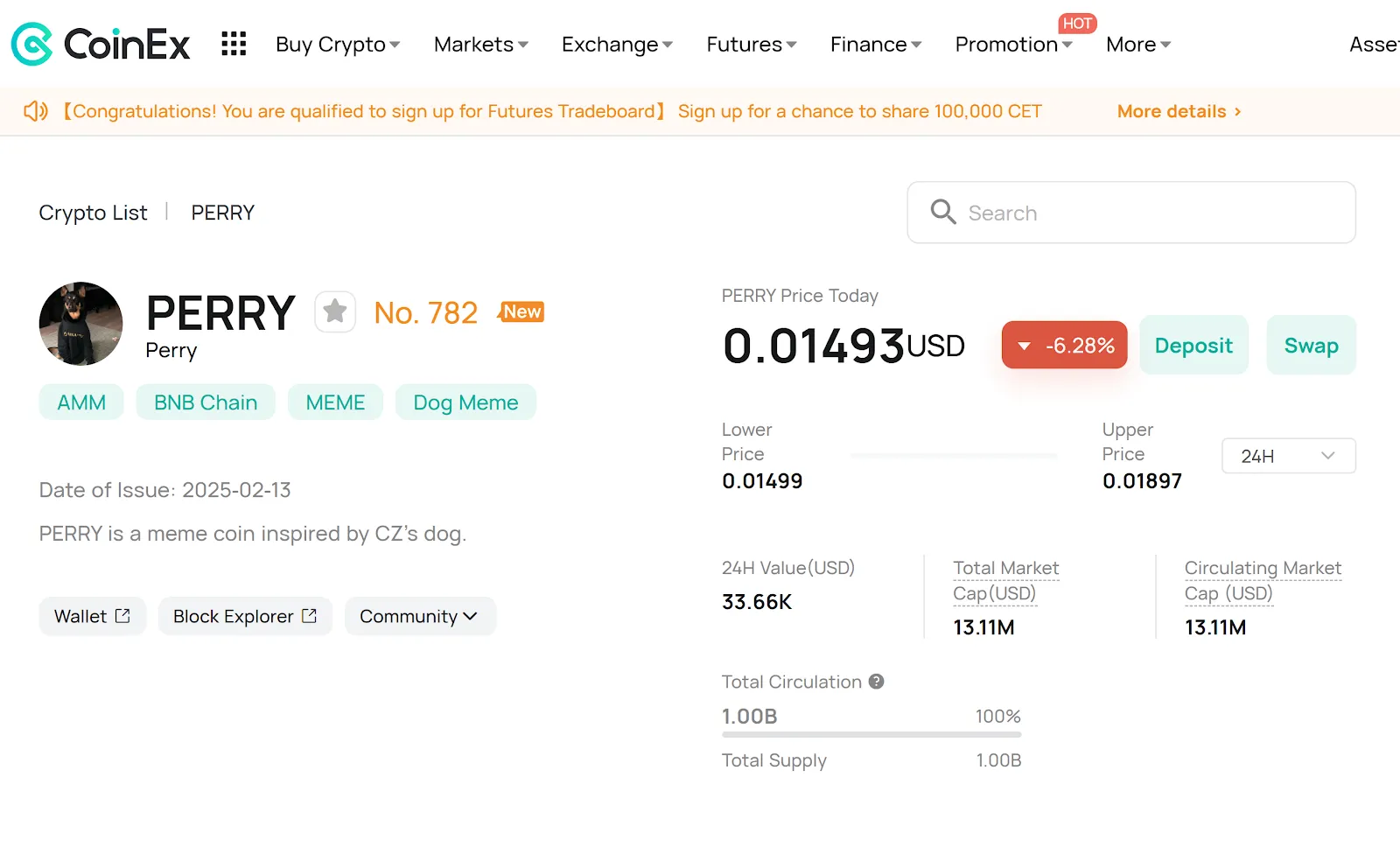Click the Total Supply 1.00B value
Viewport: 1400px width, 847px height.
(998, 760)
